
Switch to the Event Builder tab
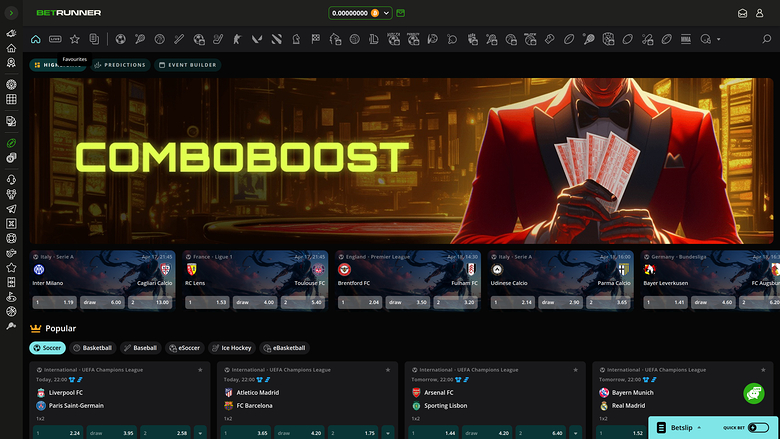[x=188, y=65]
